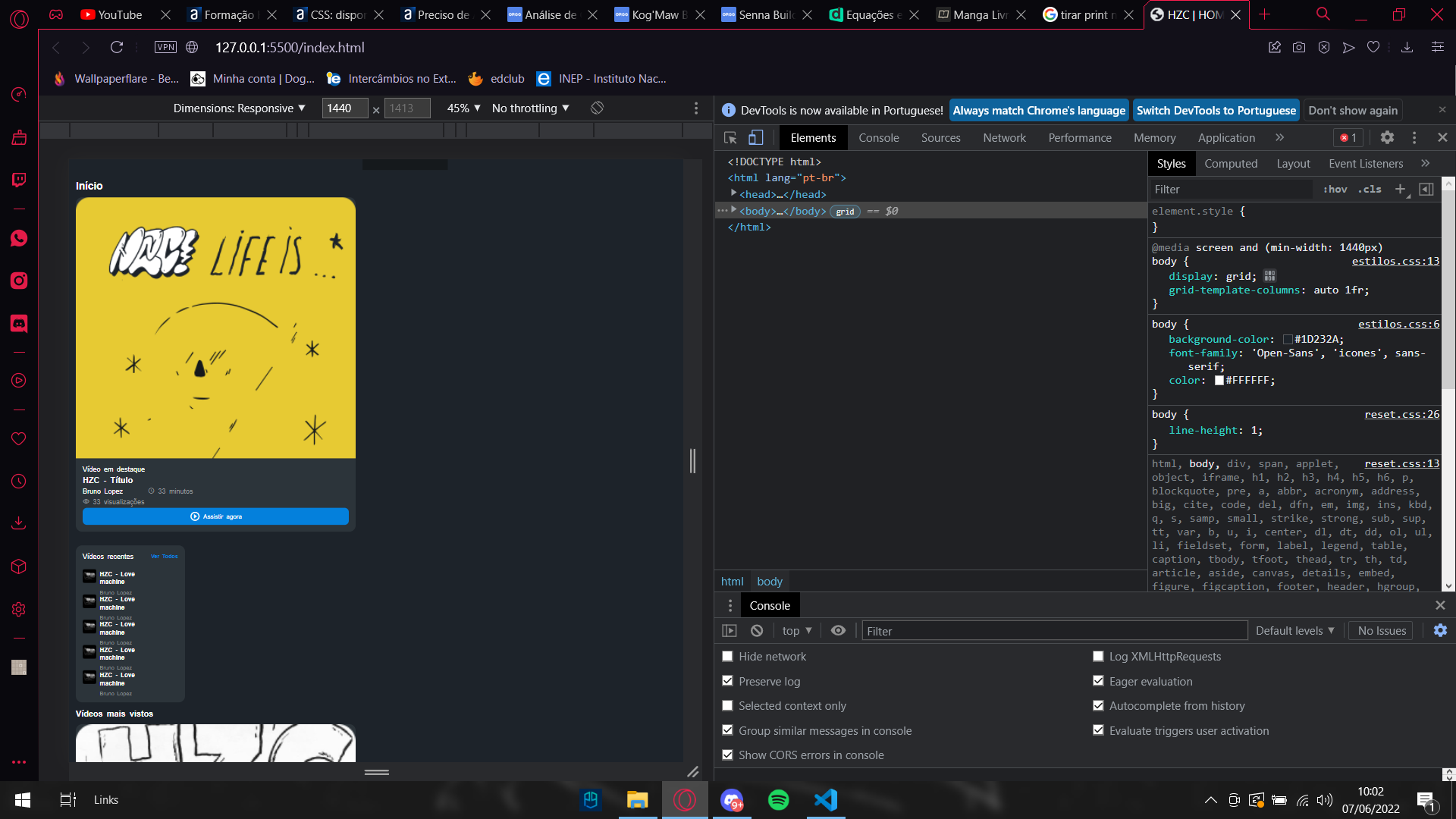
Task: Show more DevTools panel tabs
Action: [x=1280, y=137]
